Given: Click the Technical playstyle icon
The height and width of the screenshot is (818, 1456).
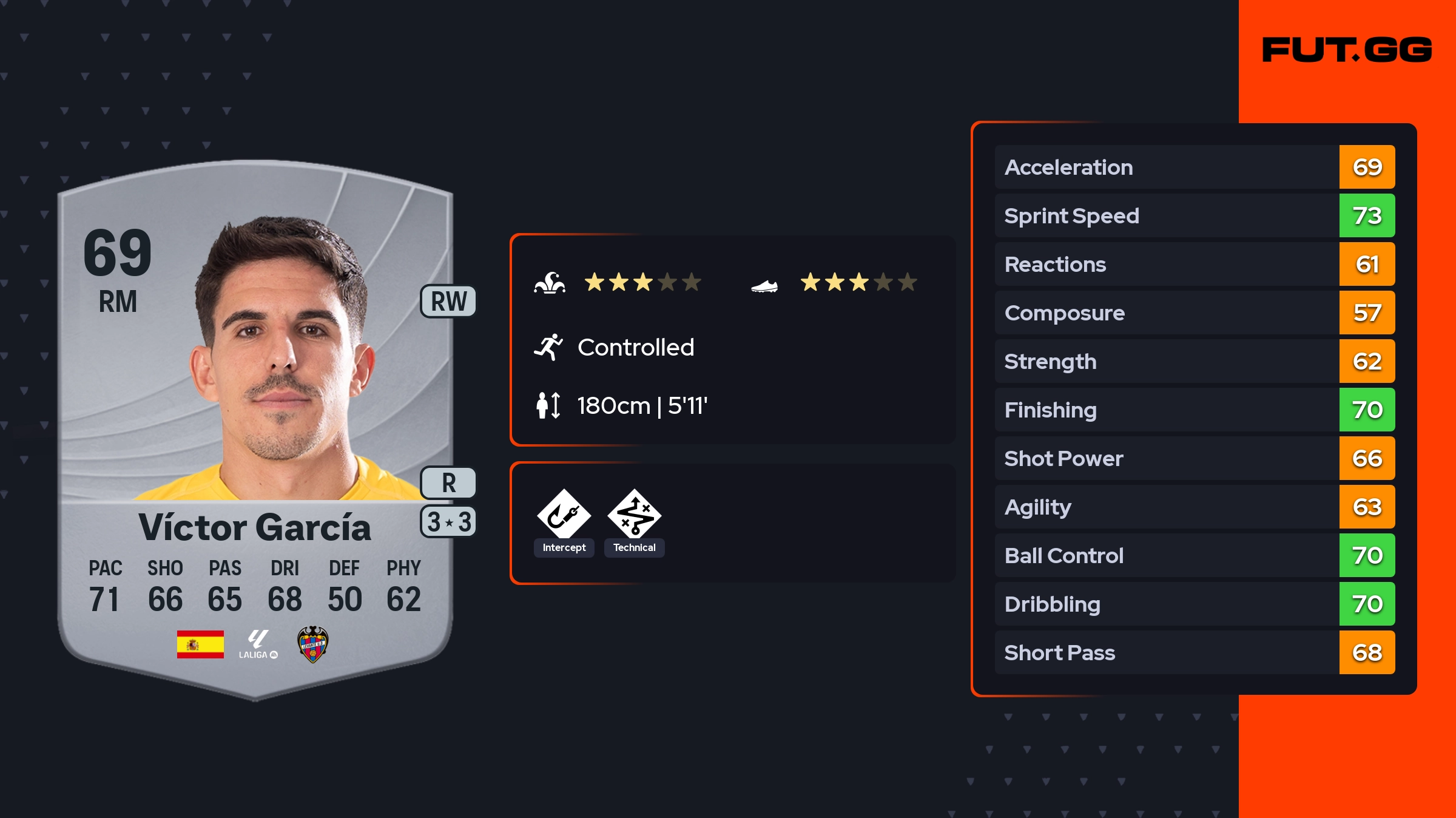Looking at the screenshot, I should click(634, 515).
